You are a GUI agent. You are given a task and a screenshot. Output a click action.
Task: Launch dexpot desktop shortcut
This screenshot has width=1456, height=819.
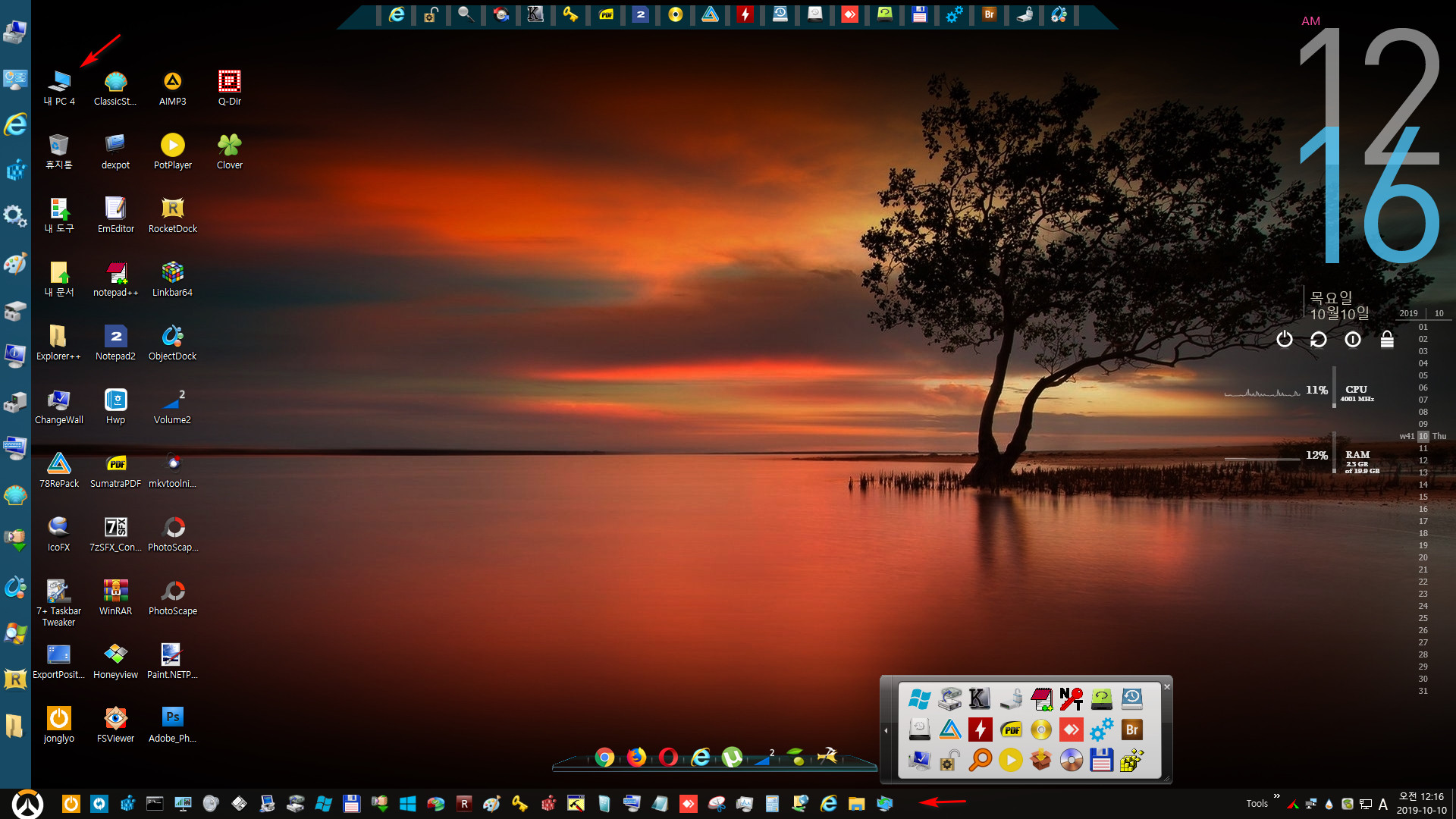(115, 151)
